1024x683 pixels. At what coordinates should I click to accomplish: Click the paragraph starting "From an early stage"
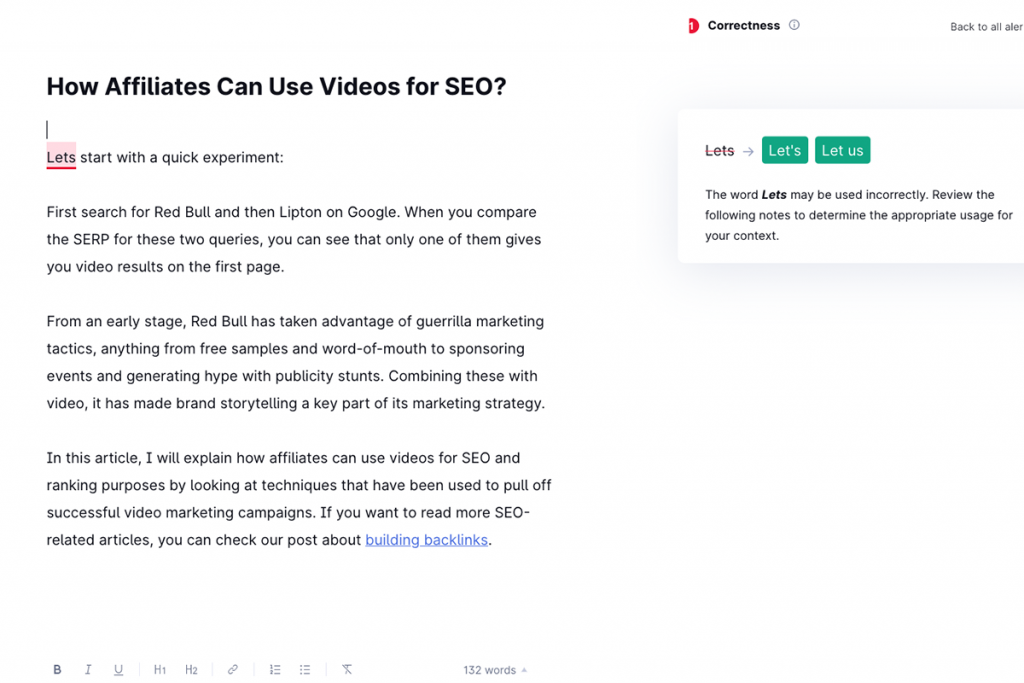pyautogui.click(x=296, y=362)
